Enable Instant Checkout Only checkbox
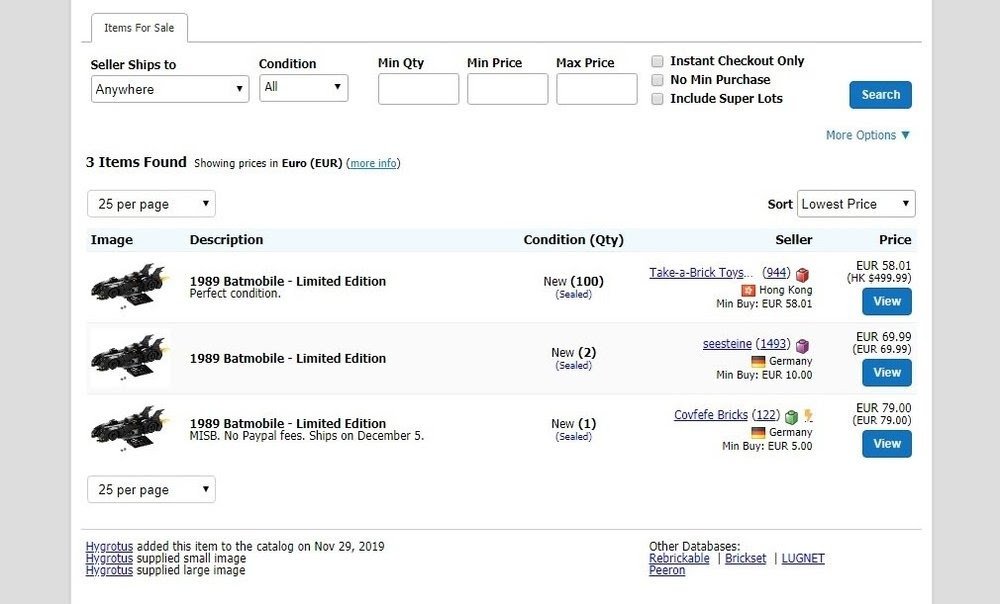This screenshot has width=1000, height=604. [x=657, y=61]
